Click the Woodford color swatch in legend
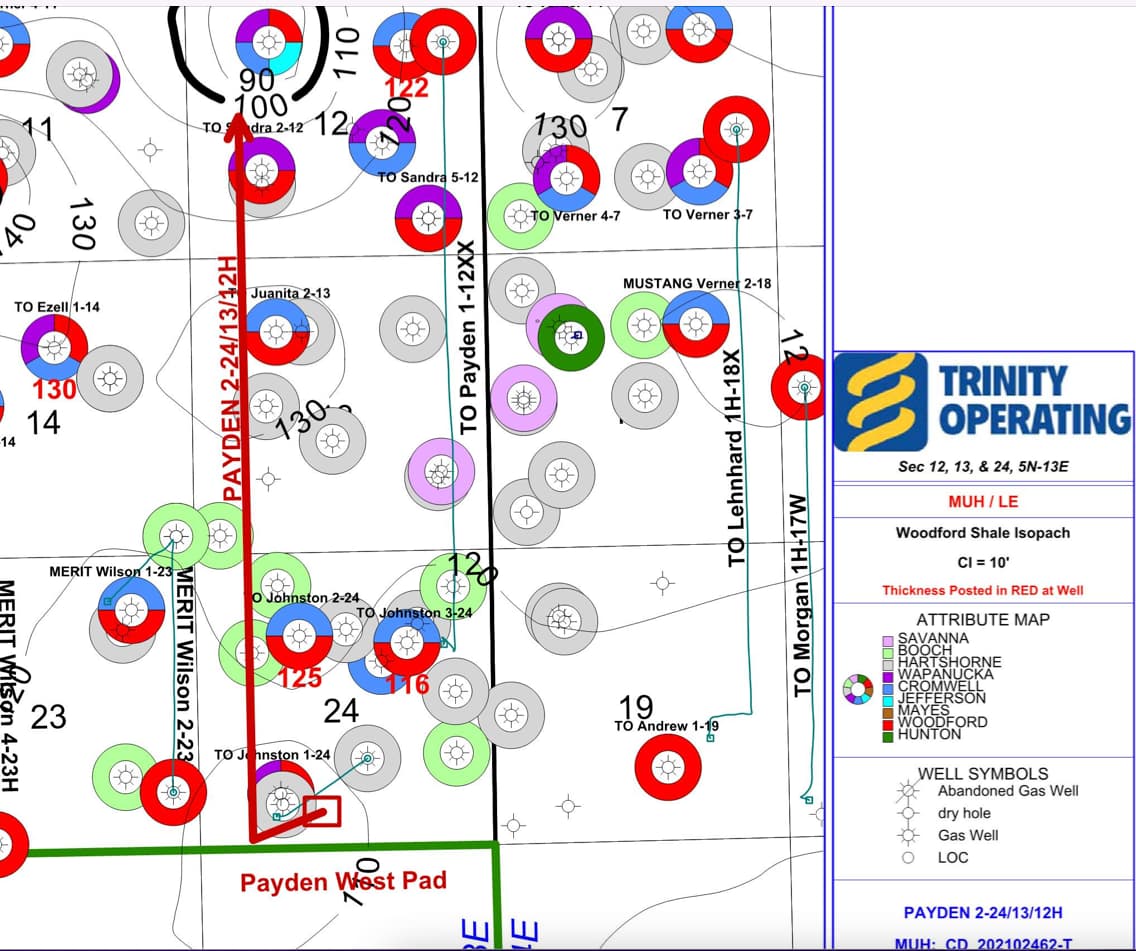The image size is (1136, 951). pyautogui.click(x=888, y=724)
